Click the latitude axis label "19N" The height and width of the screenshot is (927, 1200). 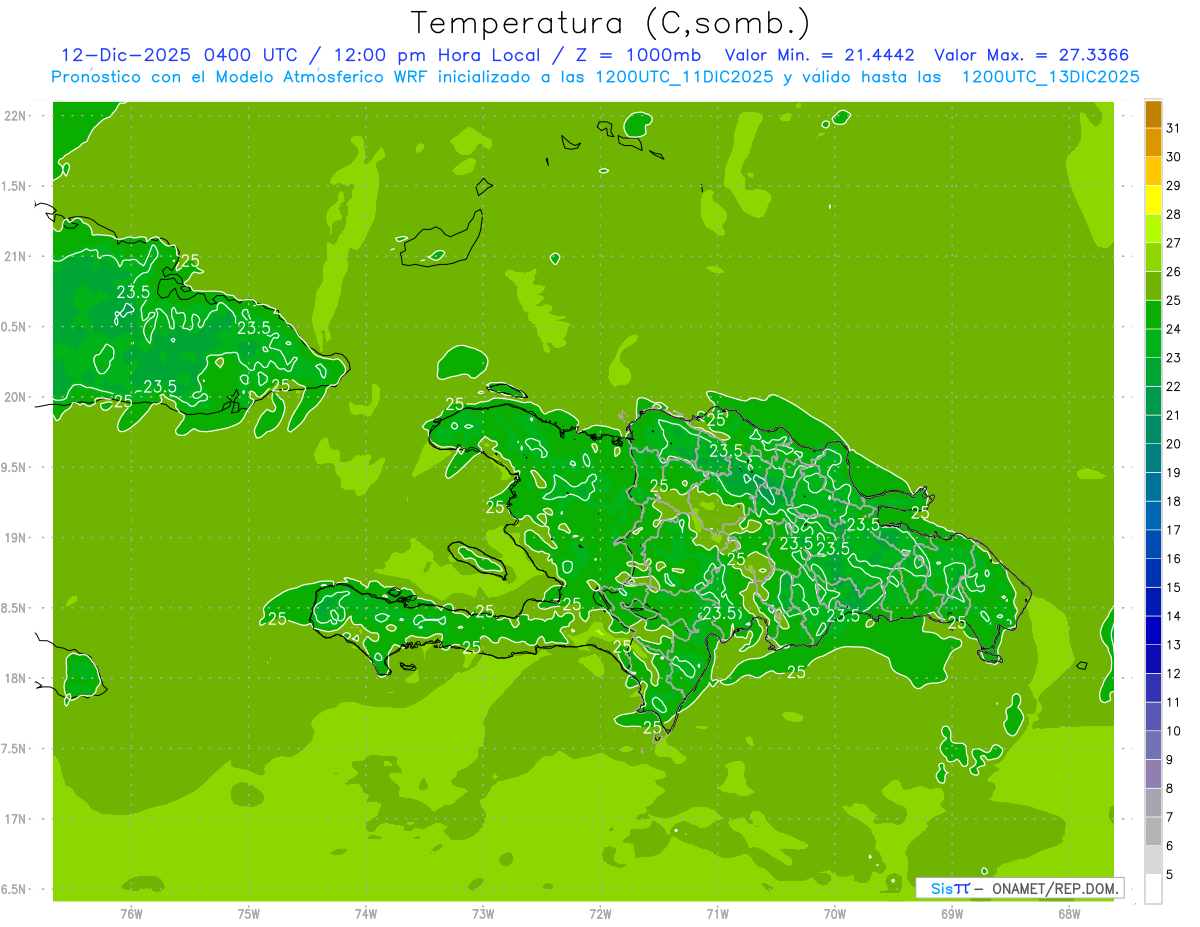16,538
